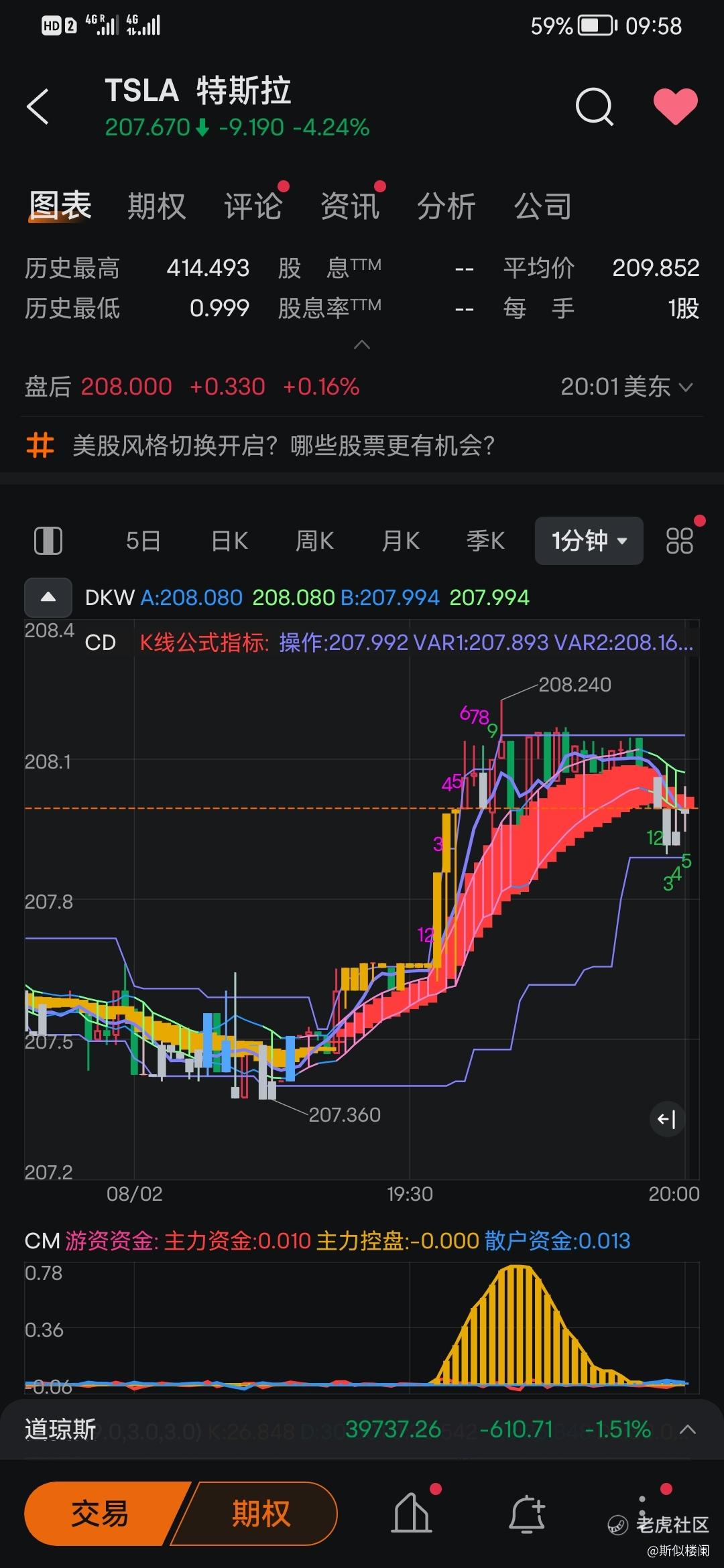This screenshot has width=724, height=1568.
Task: Tap the after-hours price 208.000
Action: pyautogui.click(x=127, y=387)
